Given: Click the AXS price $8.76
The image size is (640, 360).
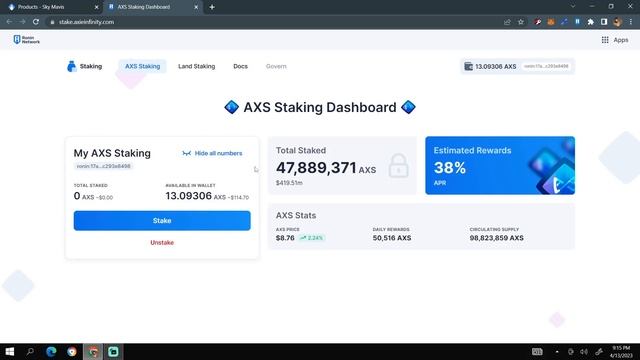Looking at the screenshot, I should coord(285,238).
